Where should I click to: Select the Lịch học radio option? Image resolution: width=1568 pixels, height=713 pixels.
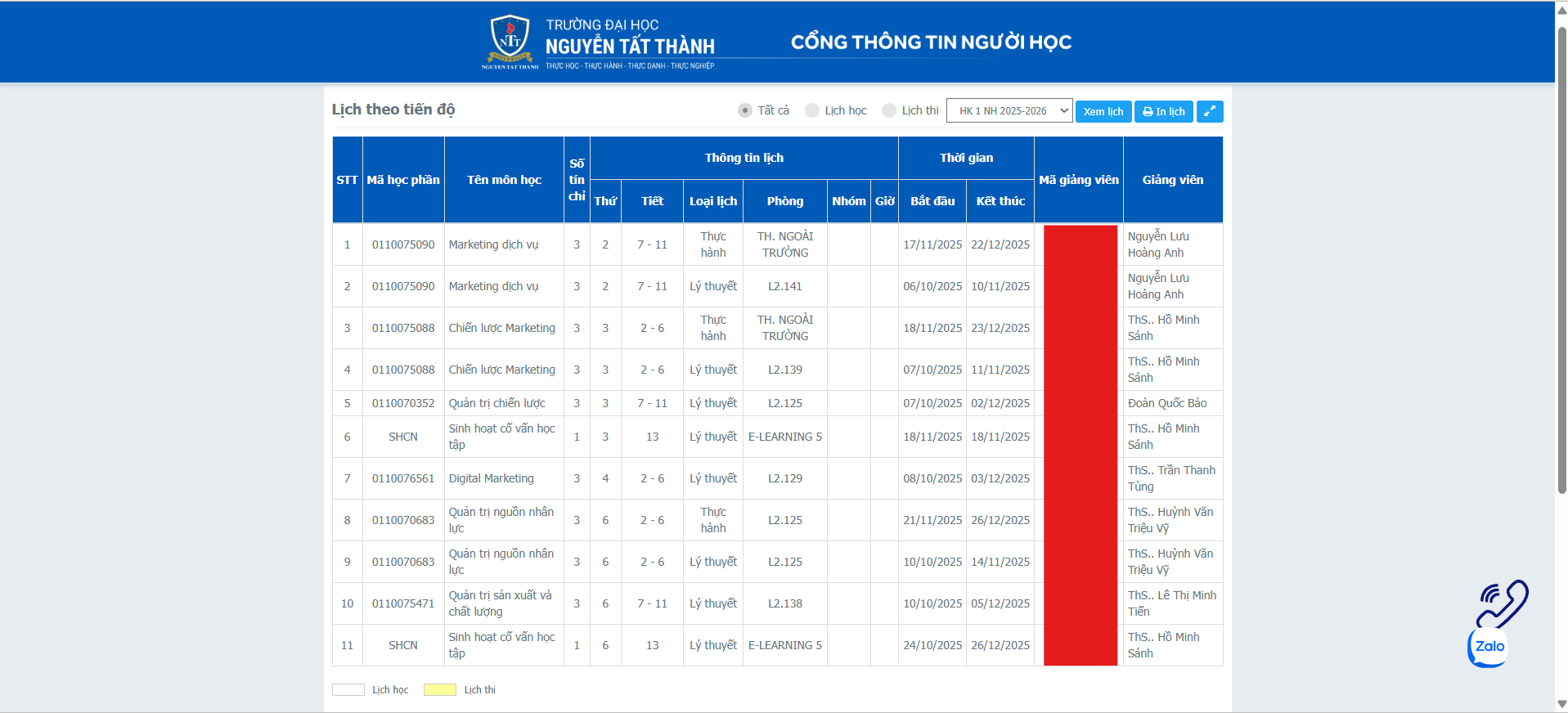coord(812,110)
